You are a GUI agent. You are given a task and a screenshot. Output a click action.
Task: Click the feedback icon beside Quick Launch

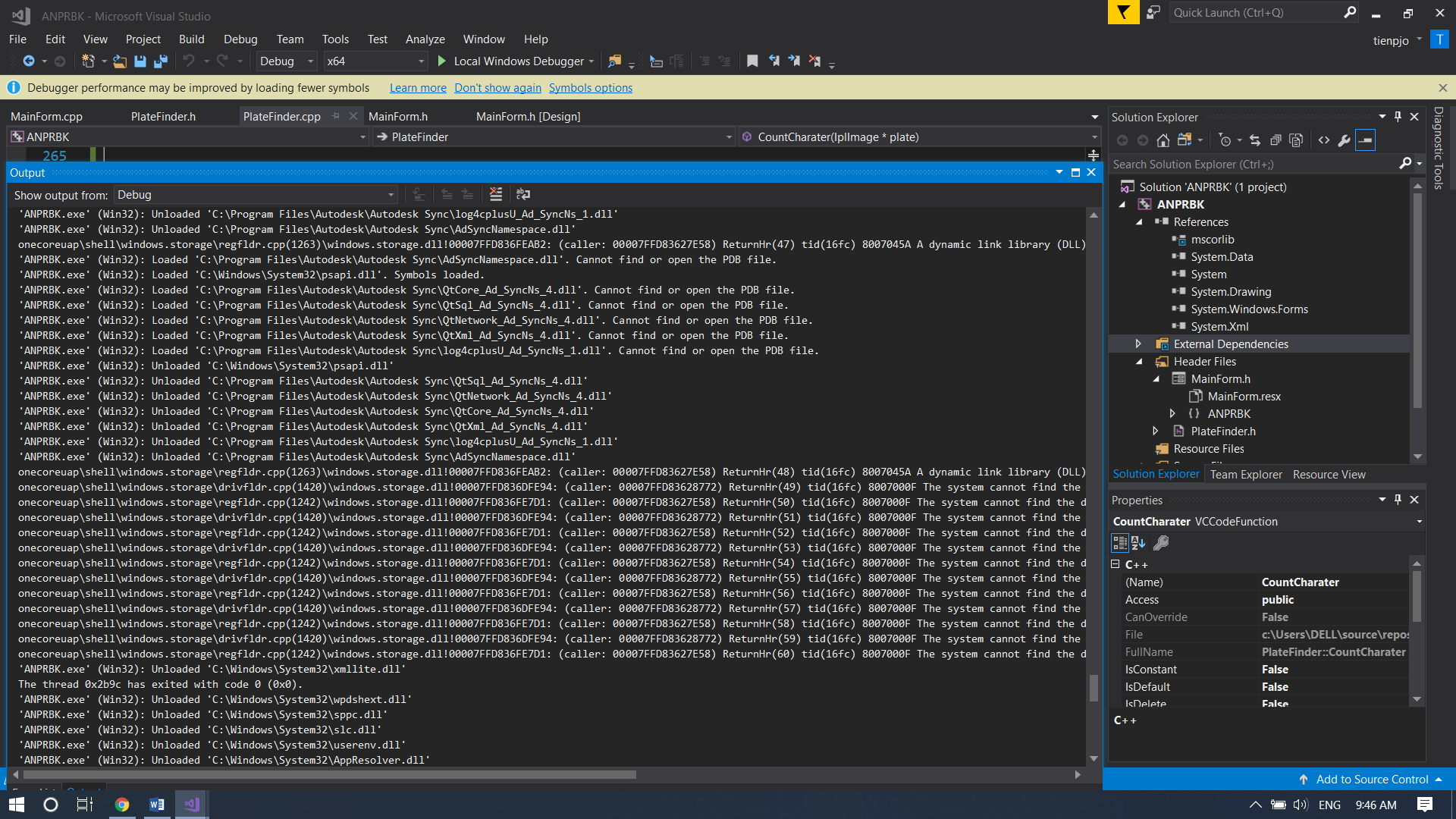point(1153,13)
